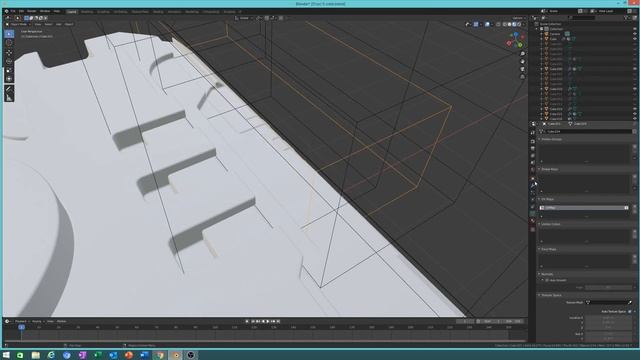Select the UVMap list entry
Viewport: 640px width, 360px height.
coord(584,208)
